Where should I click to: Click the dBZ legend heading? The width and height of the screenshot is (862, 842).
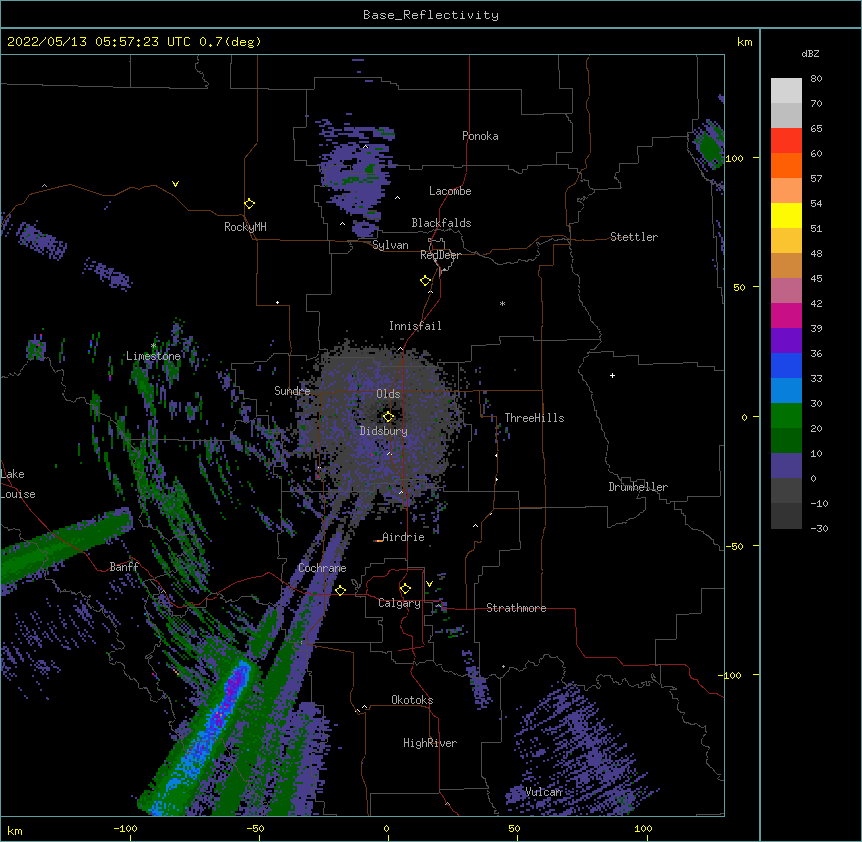[810, 54]
